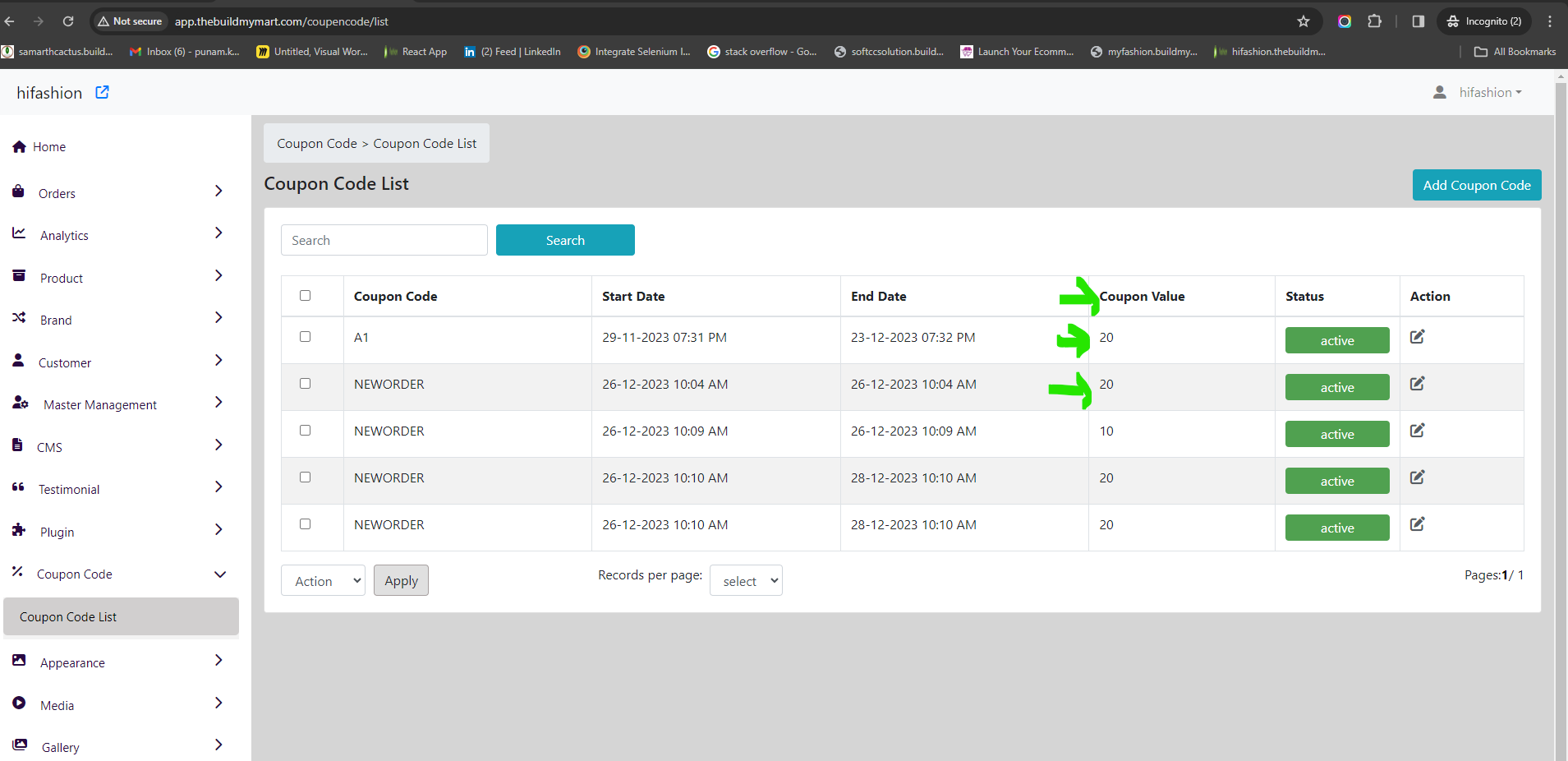Click the Media play icon
The image size is (1568, 761).
point(19,703)
